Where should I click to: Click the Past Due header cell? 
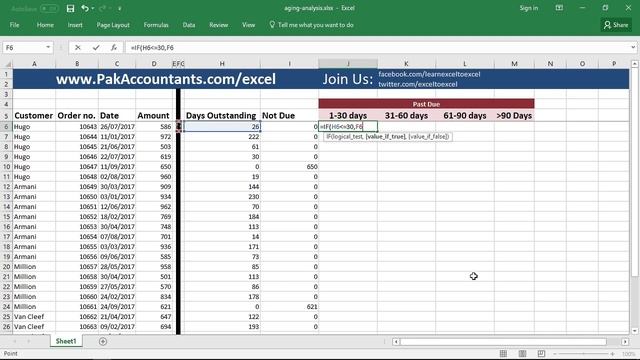click(426, 104)
